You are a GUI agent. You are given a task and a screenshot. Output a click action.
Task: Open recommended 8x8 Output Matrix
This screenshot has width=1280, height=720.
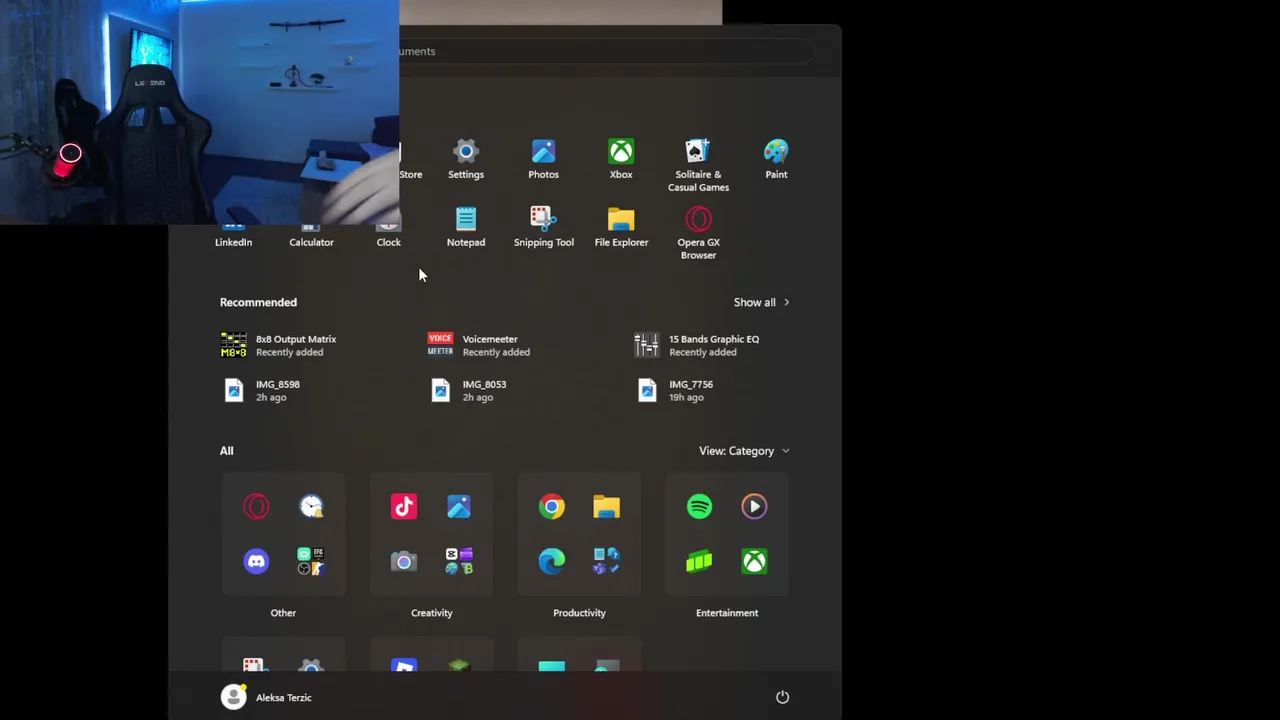(x=279, y=345)
